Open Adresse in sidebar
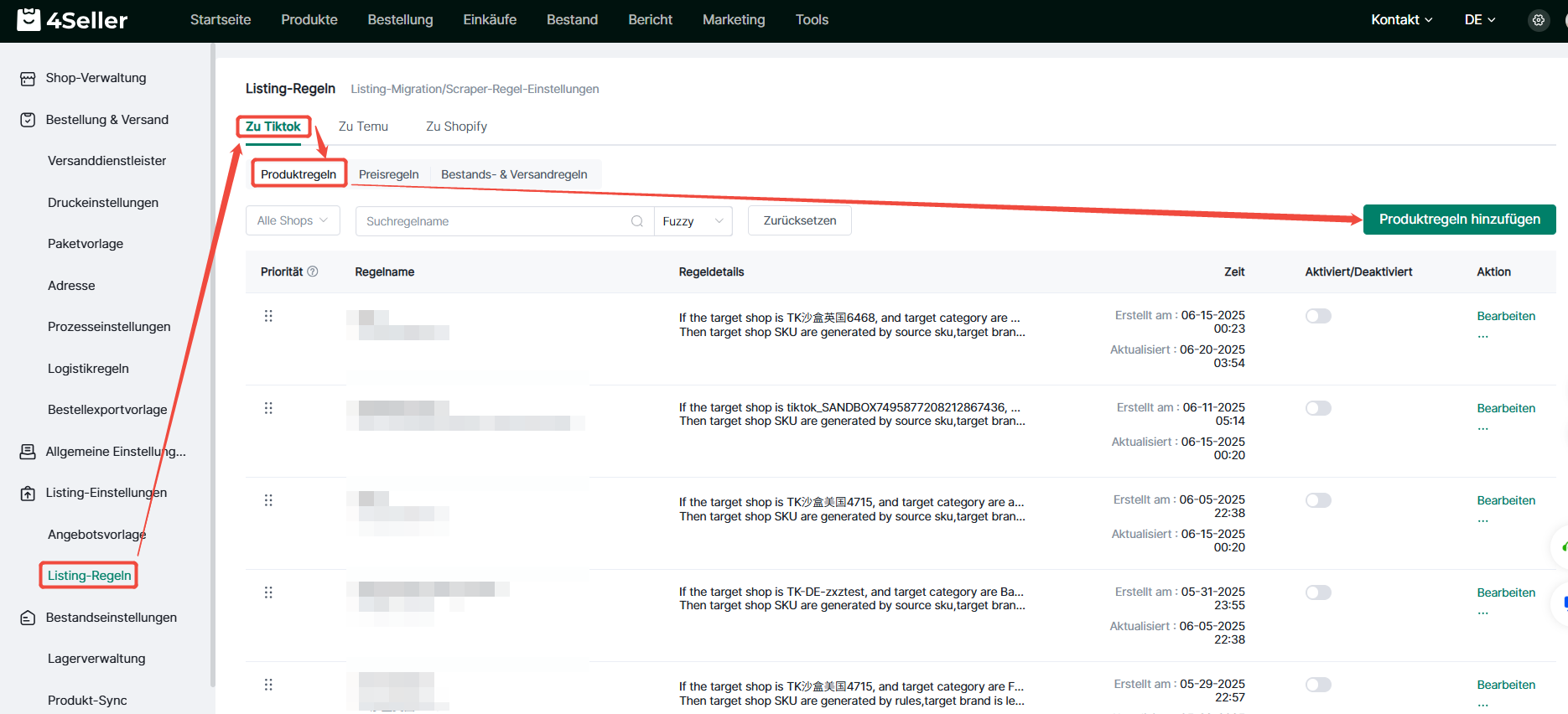Viewport: 1568px width, 714px height. 71,286
